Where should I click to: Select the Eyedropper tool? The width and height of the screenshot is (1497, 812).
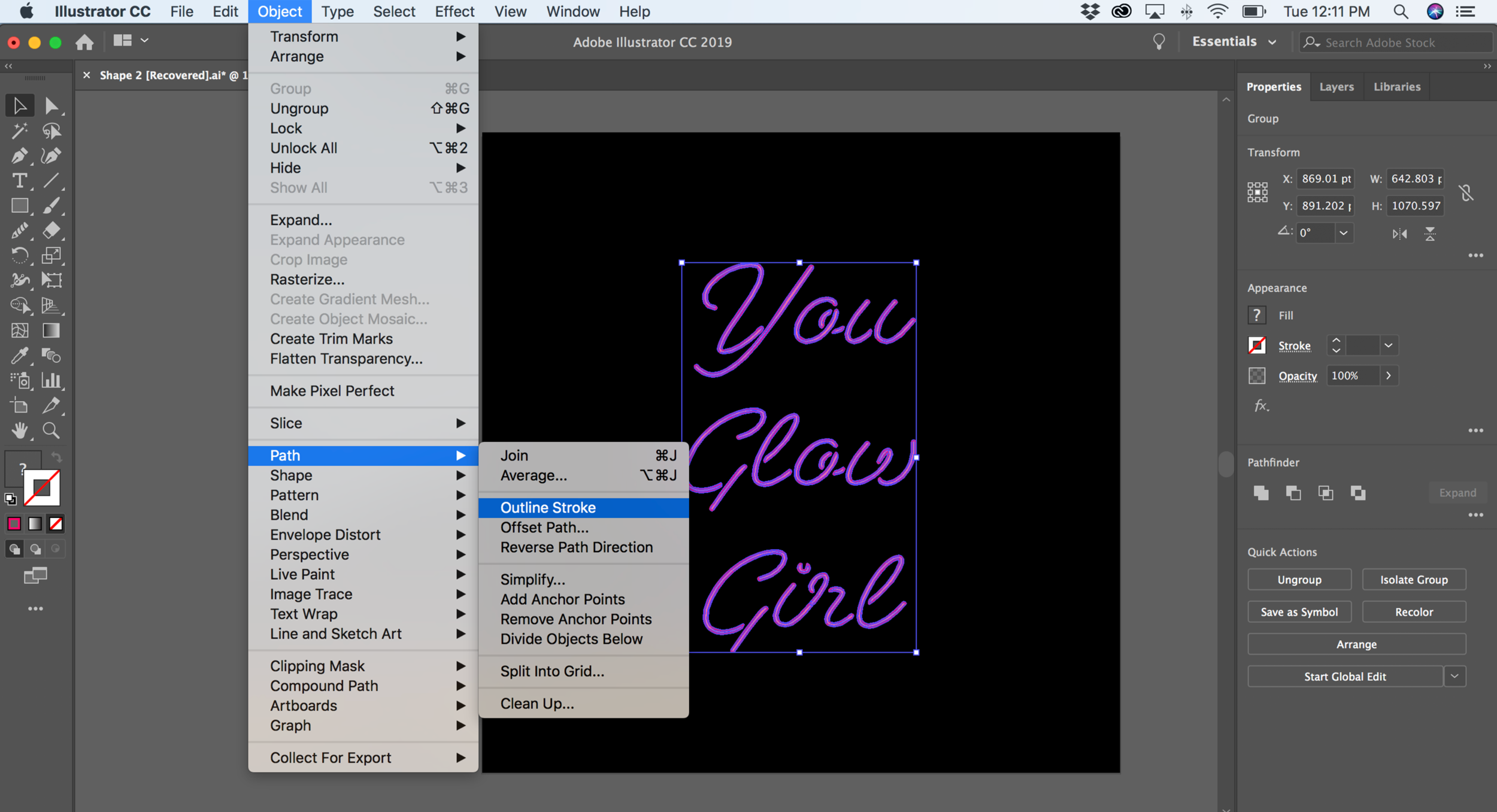[20, 356]
